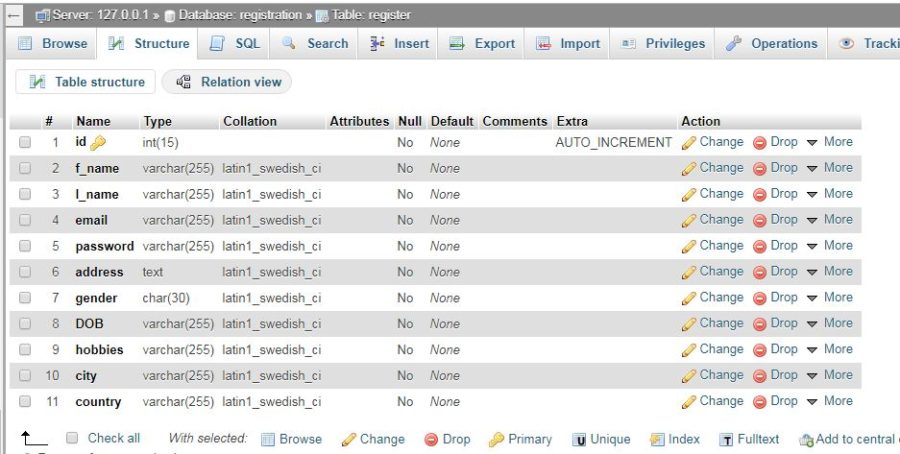Enable the Check all checkbox
Screen dimensions: 900x454
(x=72, y=438)
